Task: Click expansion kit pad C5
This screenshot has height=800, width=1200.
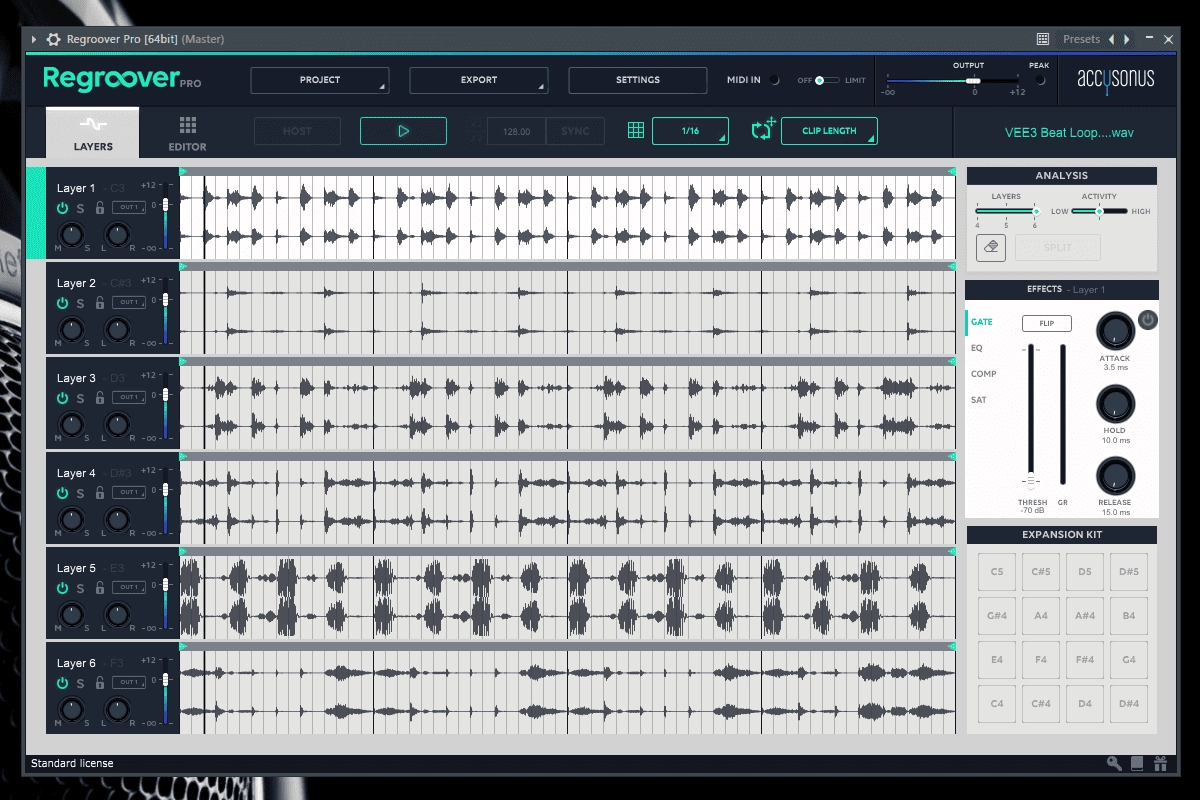Action: pyautogui.click(x=996, y=572)
